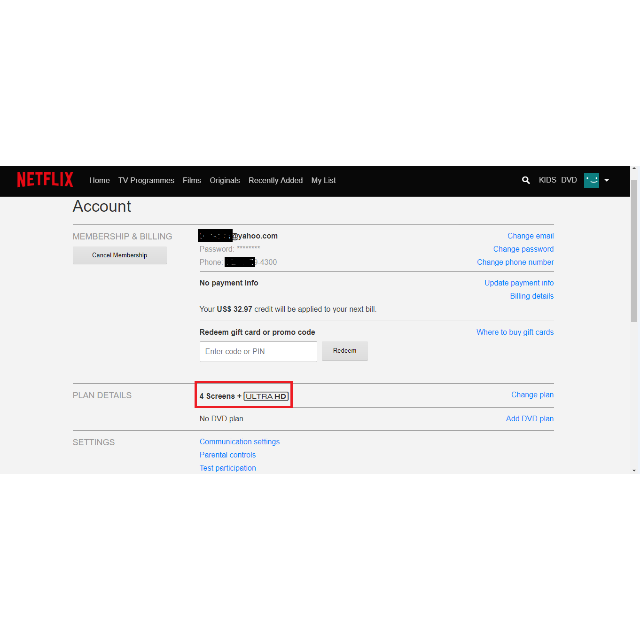Click the Redeem button
The width and height of the screenshot is (640, 640).
tap(345, 351)
